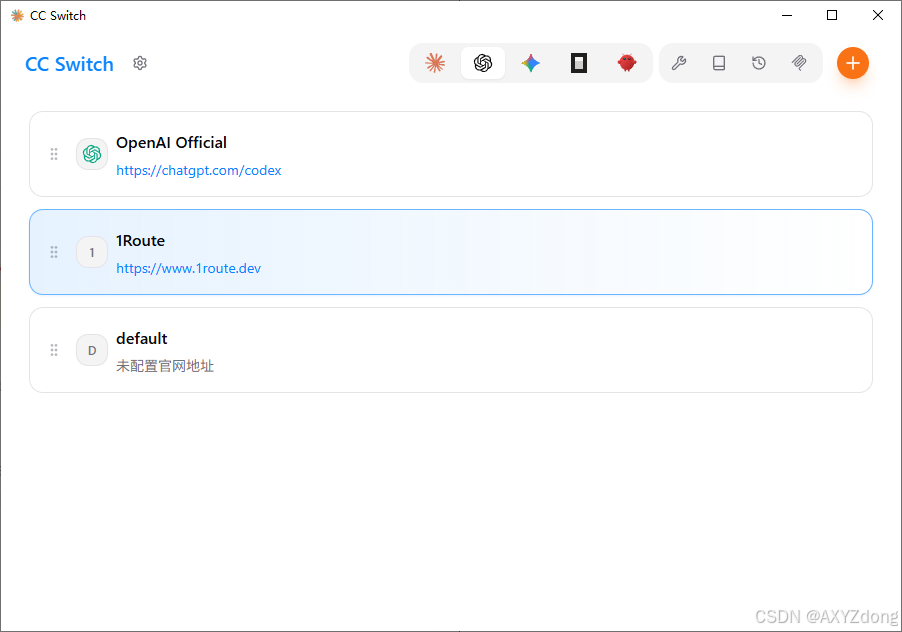This screenshot has height=632, width=902.
Task: Select the 1Route provider name
Action: (140, 240)
